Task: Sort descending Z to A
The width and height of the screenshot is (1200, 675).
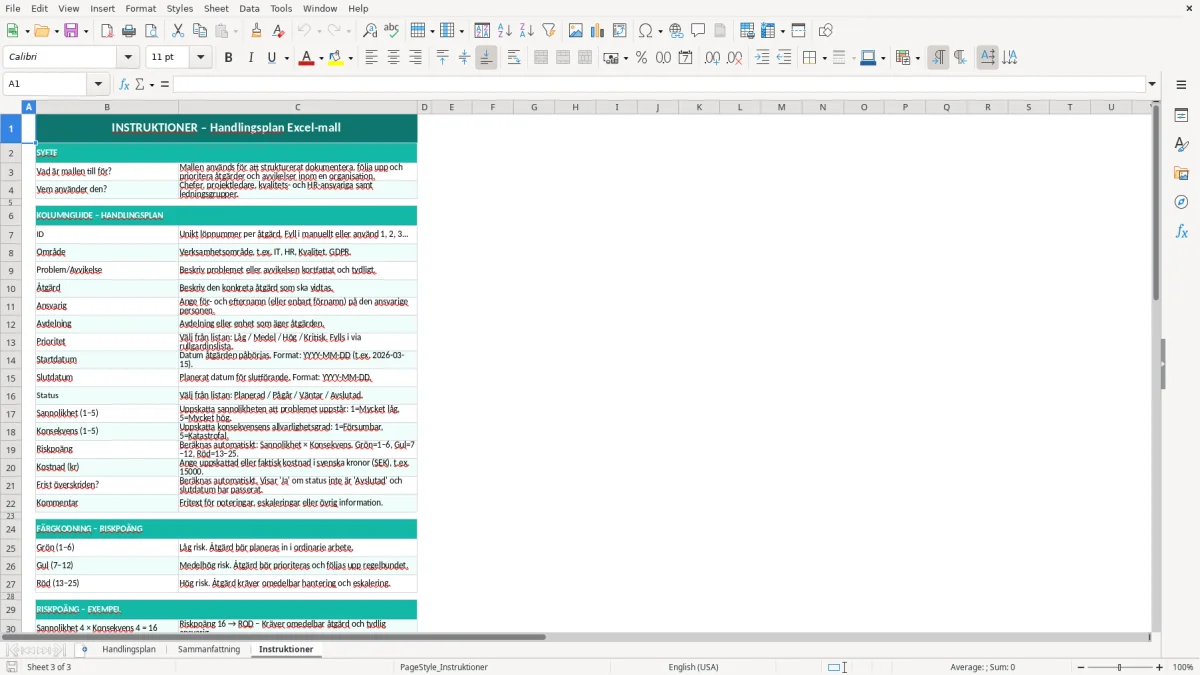Action: click(x=527, y=31)
